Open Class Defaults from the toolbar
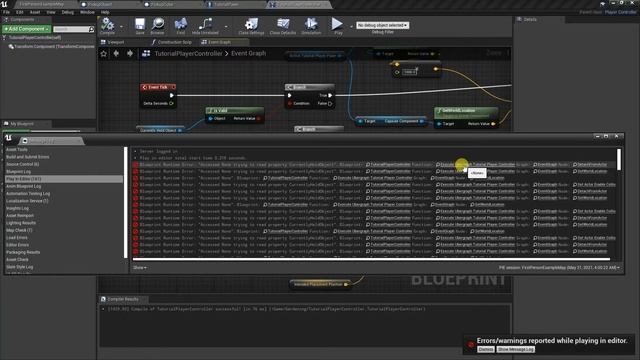 click(282, 26)
